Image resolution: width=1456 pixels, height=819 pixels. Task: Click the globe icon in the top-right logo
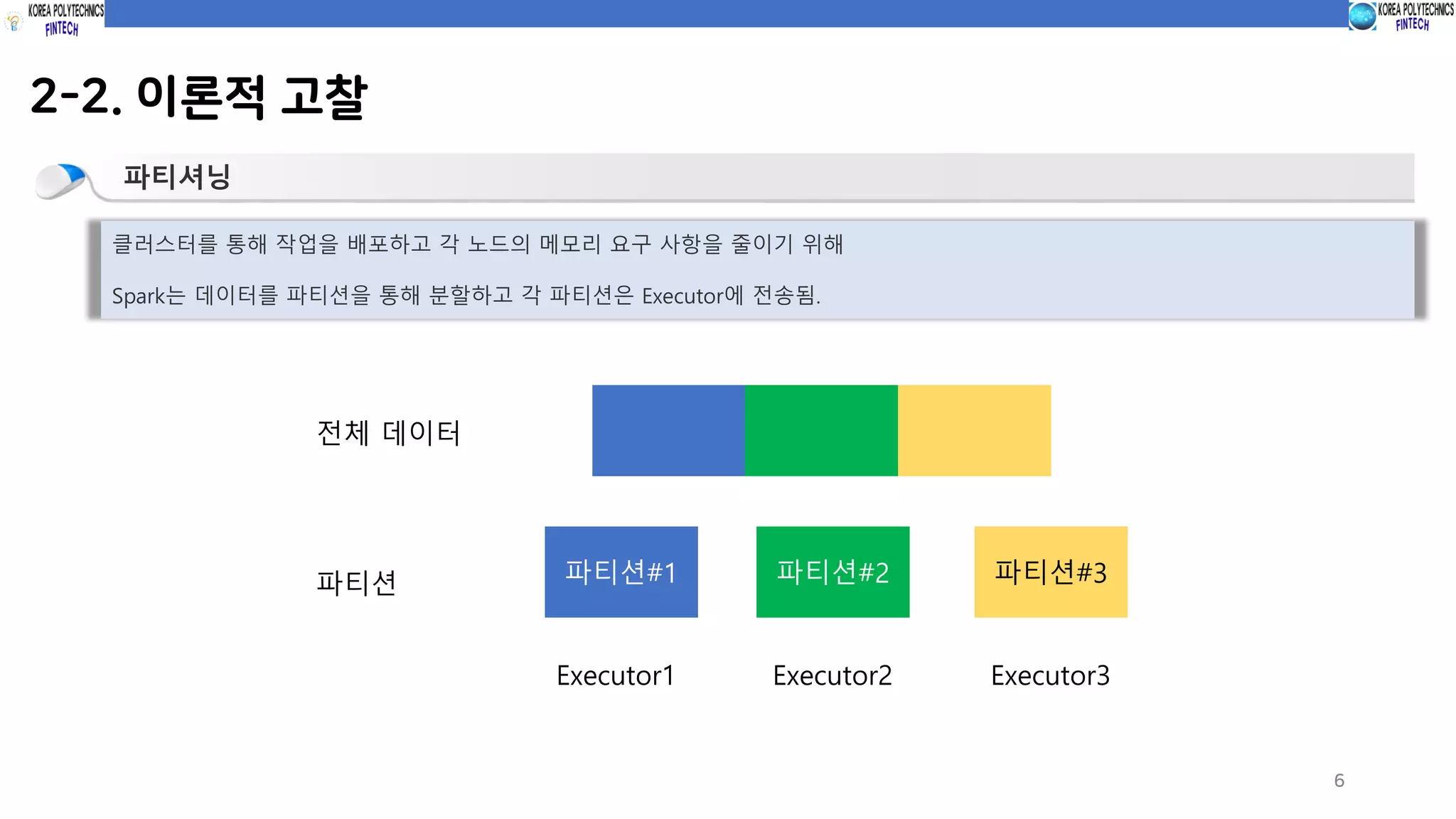pos(1362,16)
